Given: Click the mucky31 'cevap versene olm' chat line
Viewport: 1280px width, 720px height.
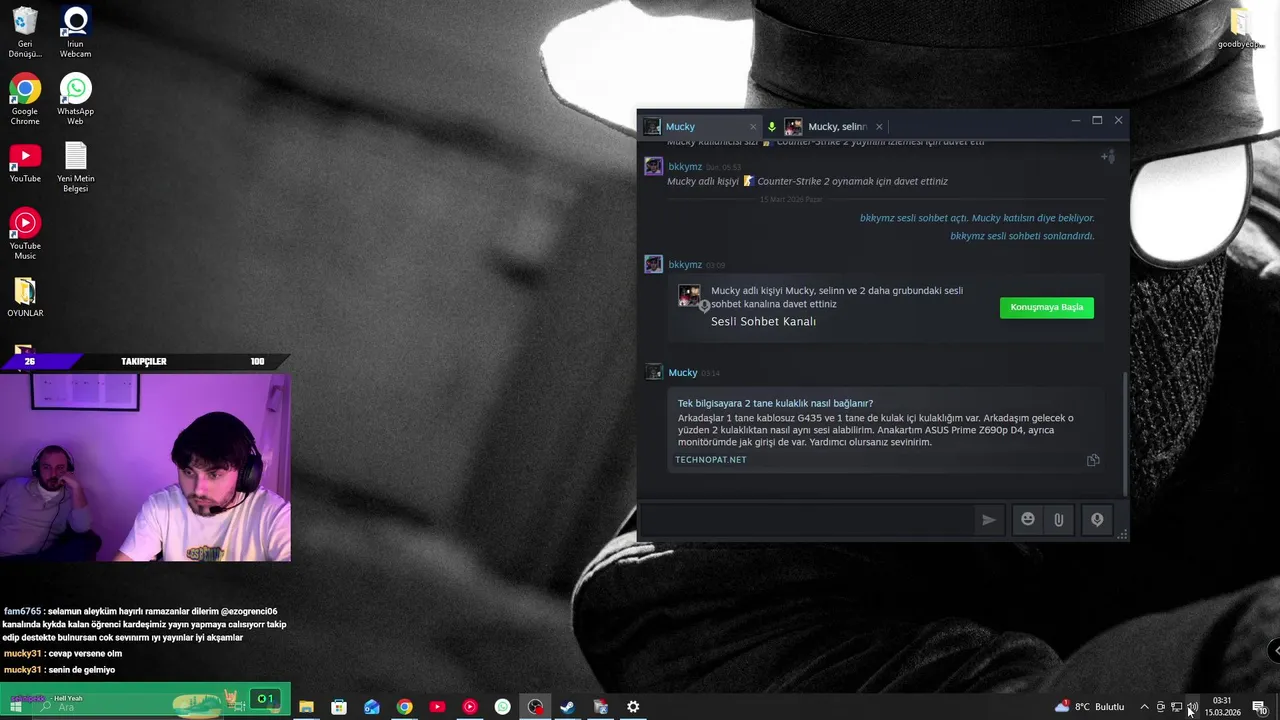Looking at the screenshot, I should (63, 654).
